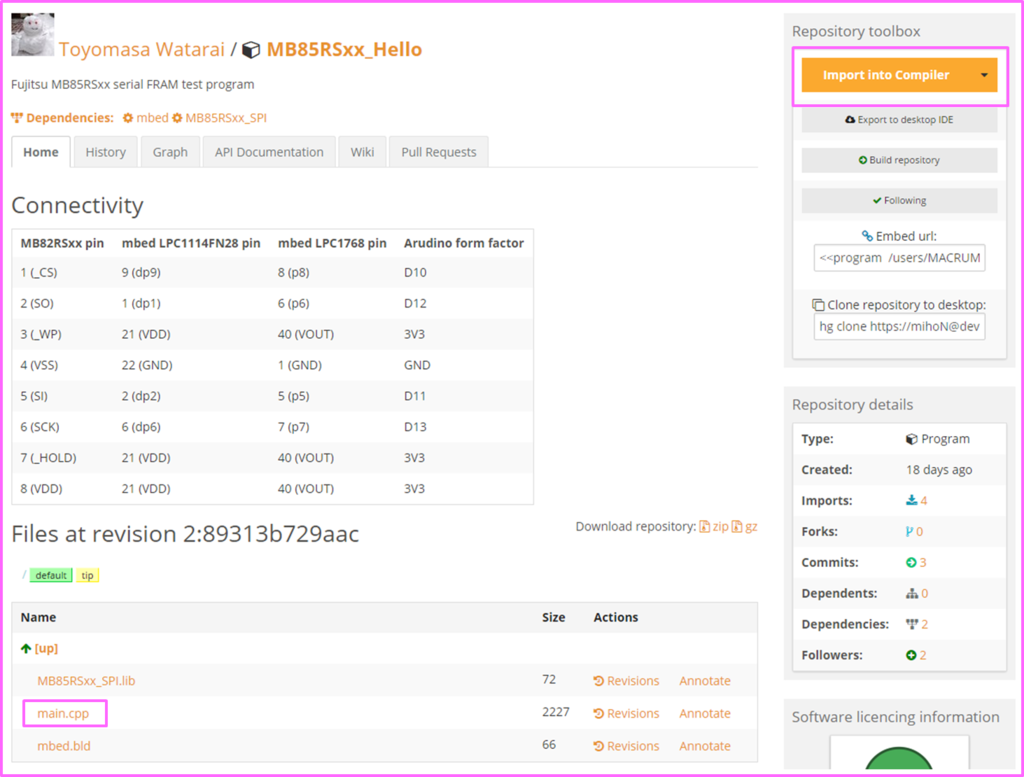
Task: Click the snowman avatar thumbnail
Action: [x=33, y=35]
